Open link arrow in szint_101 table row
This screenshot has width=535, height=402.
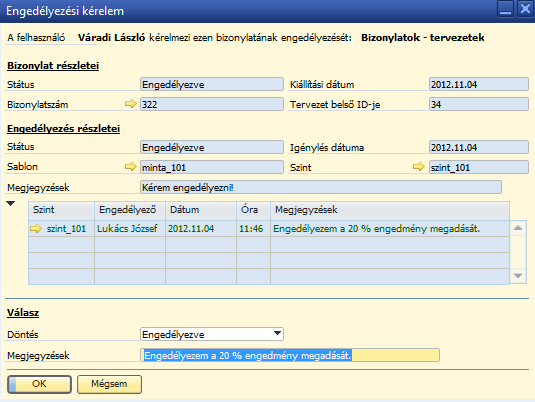point(36,228)
